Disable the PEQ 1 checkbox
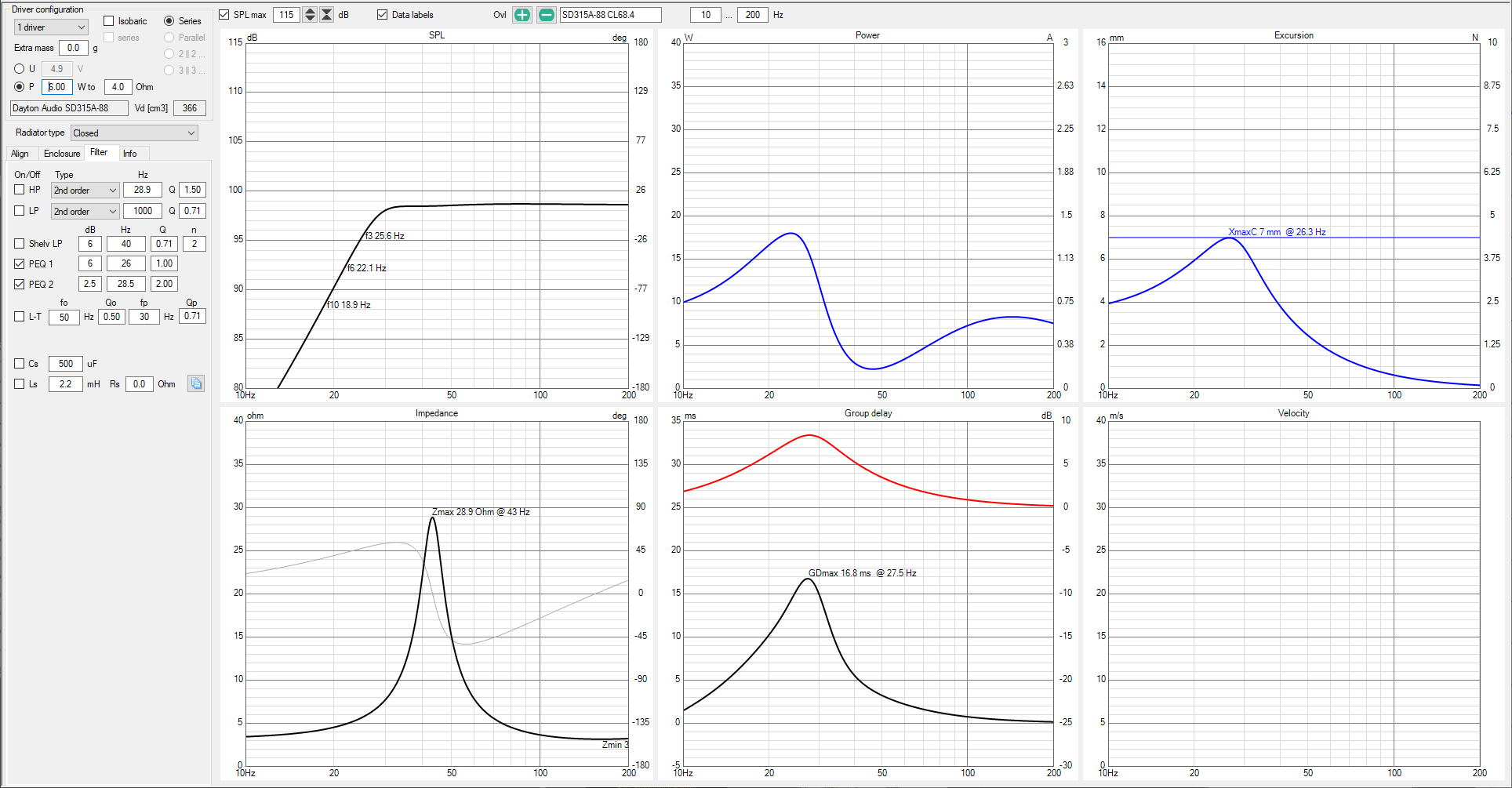This screenshot has width=1512, height=788. pos(20,264)
